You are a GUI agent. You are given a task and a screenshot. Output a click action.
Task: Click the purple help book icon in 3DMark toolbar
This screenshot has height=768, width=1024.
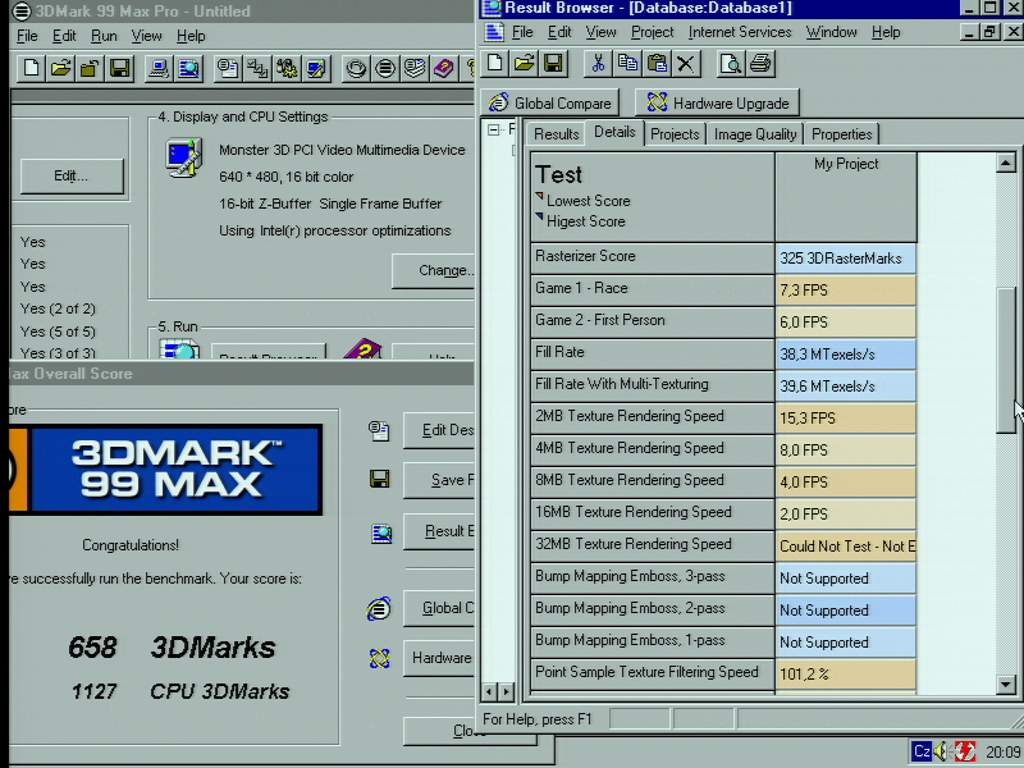(x=444, y=68)
